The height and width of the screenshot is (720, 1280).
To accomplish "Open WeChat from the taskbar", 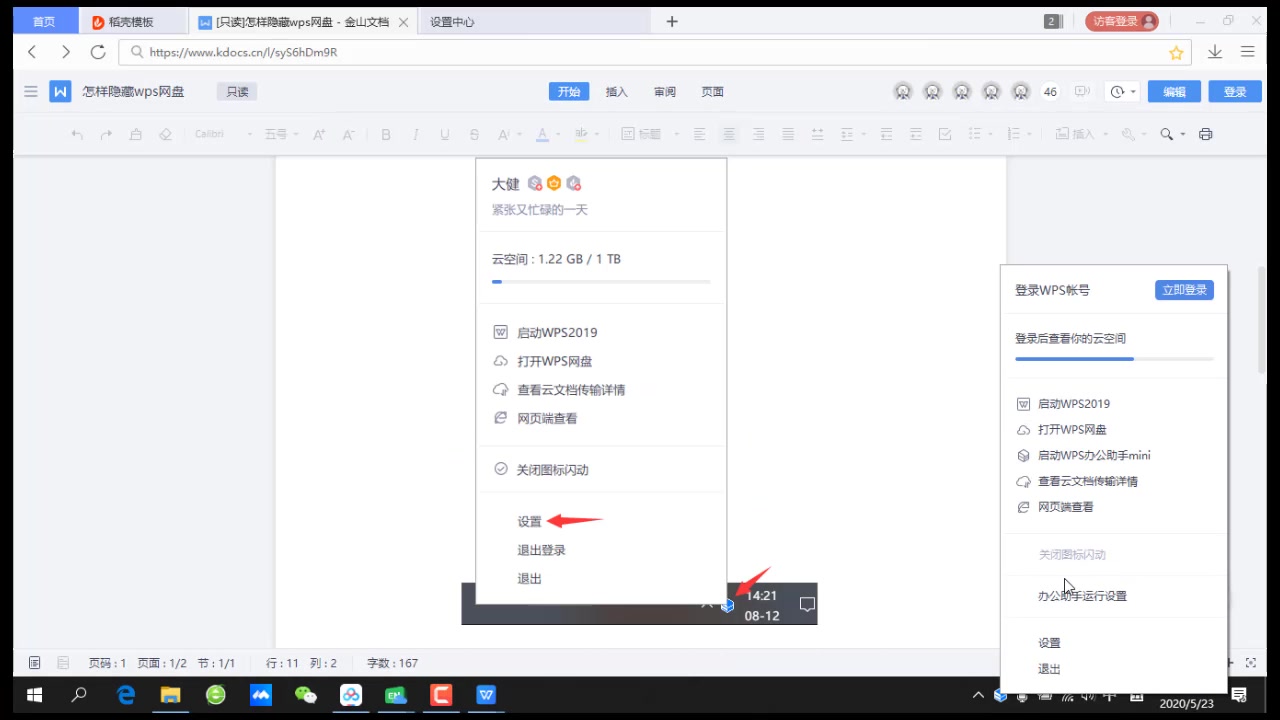I will (305, 695).
